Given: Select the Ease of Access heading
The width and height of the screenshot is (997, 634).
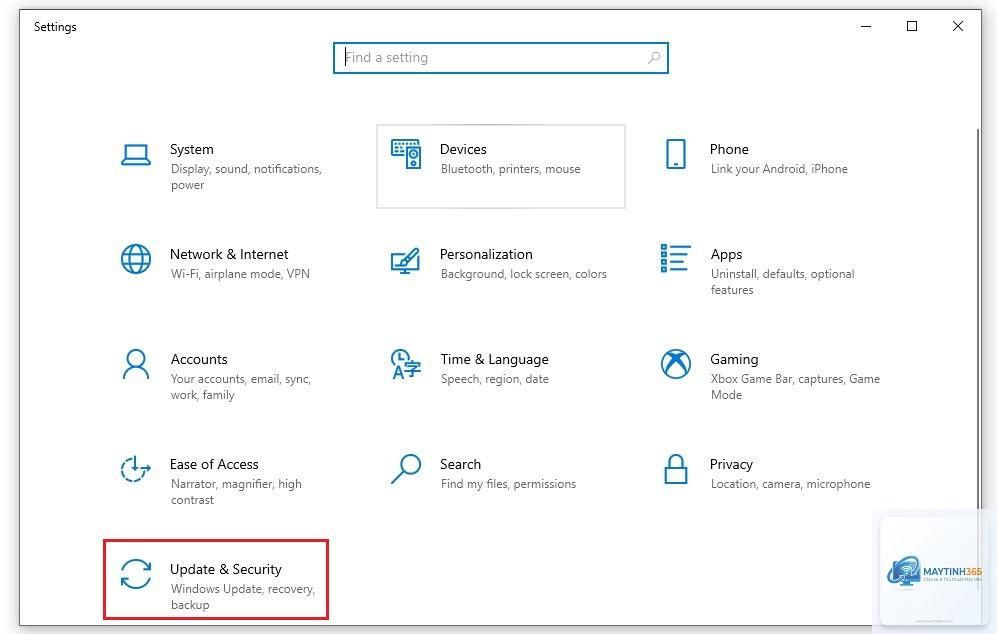Looking at the screenshot, I should point(214,464).
